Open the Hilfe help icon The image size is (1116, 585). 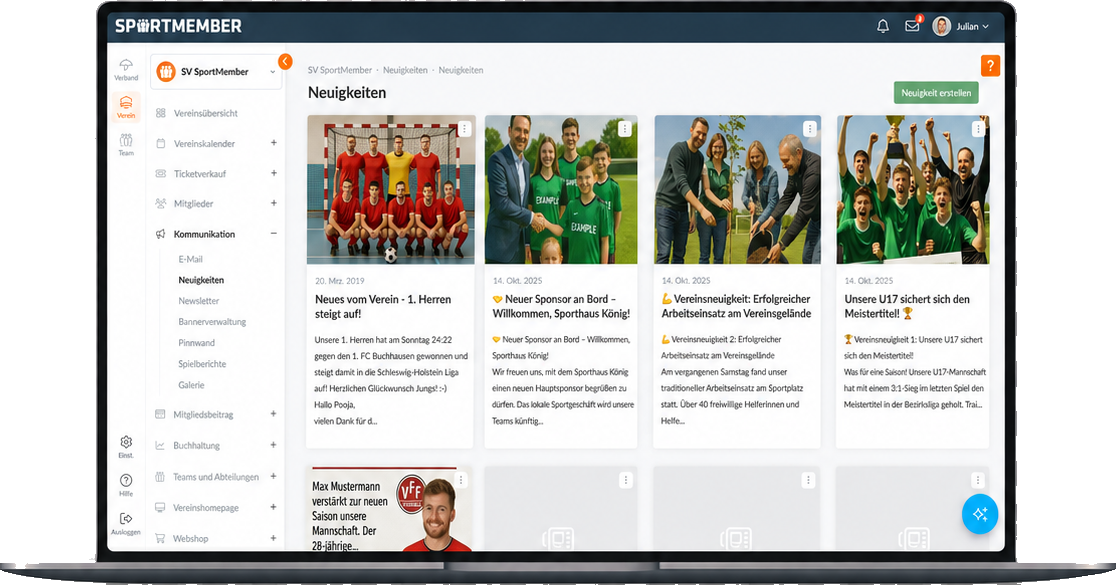coord(126,485)
